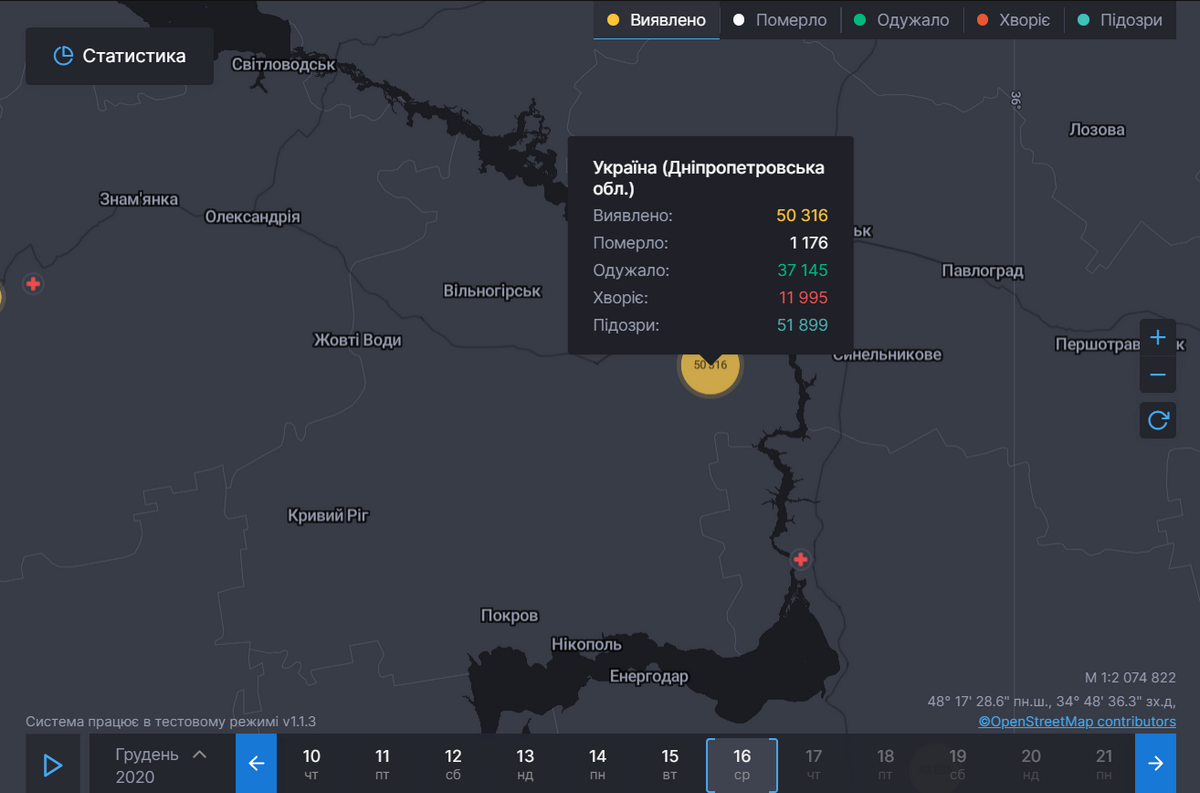Reset map view with the refresh icon
Image resolution: width=1200 pixels, height=793 pixels.
click(1158, 420)
